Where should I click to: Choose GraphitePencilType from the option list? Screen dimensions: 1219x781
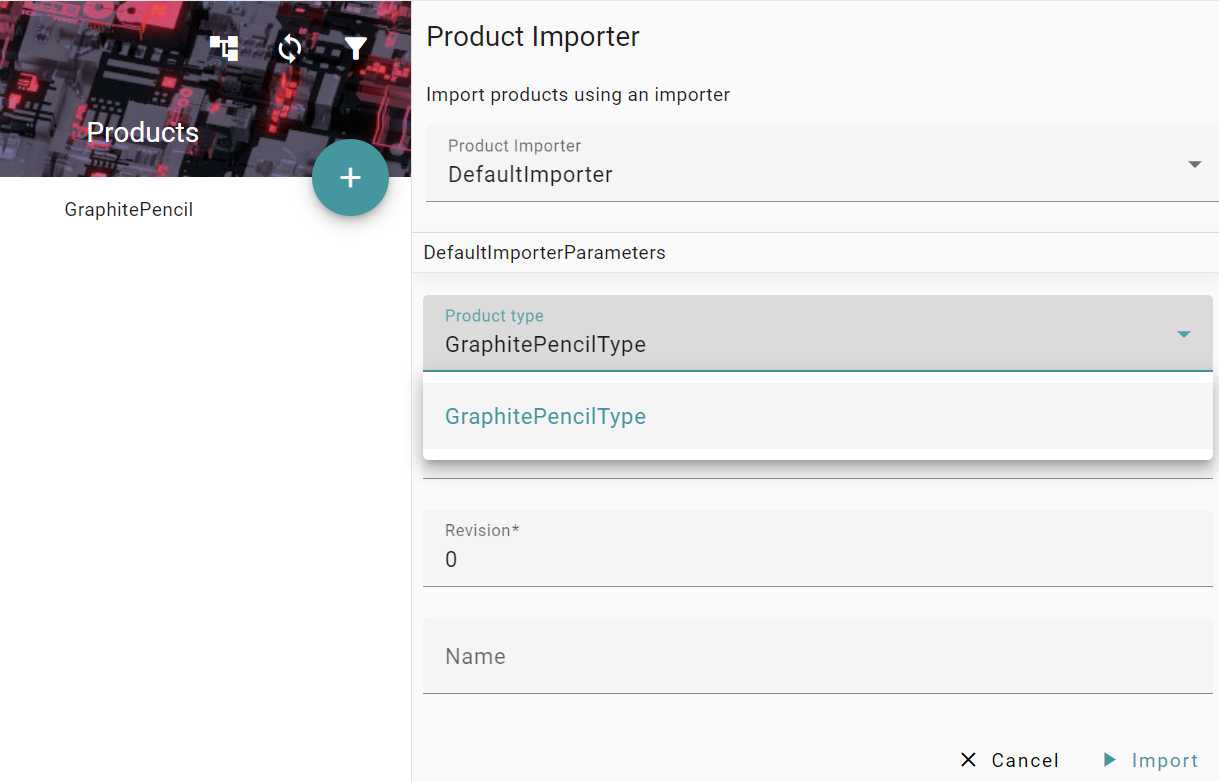(x=818, y=416)
